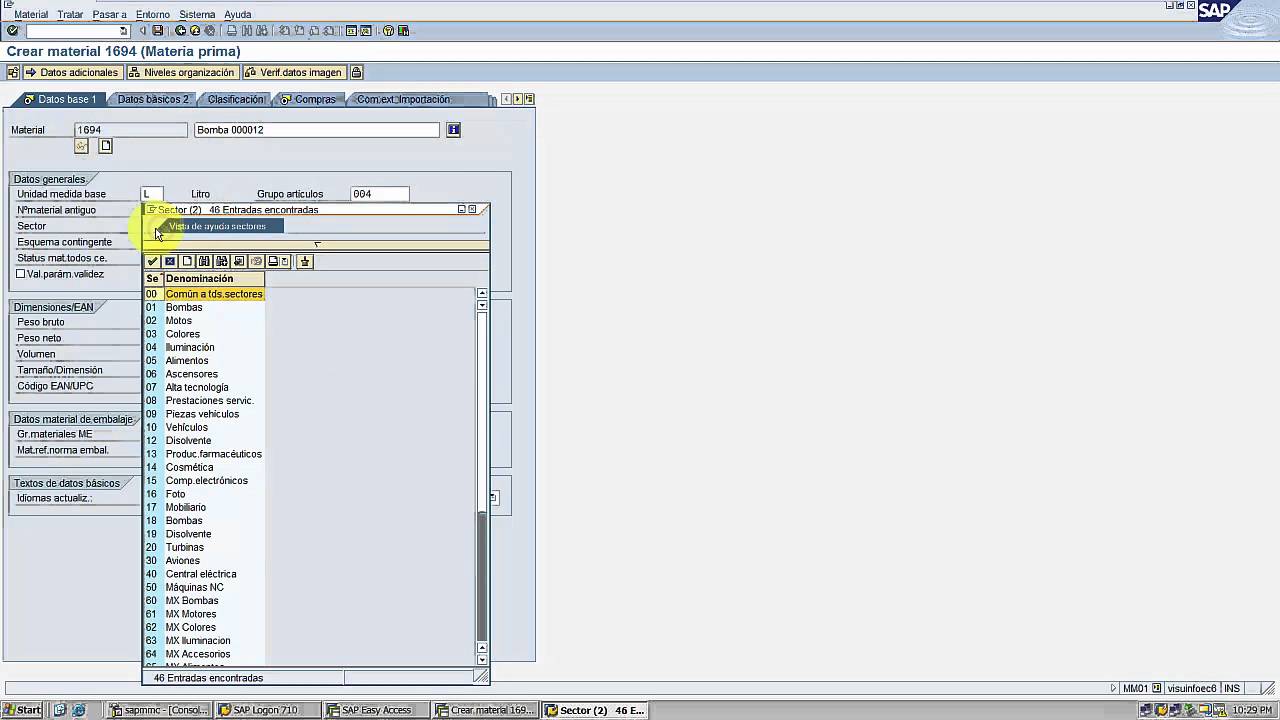Click the green Enter checkmark in the main toolbar

click(12, 31)
